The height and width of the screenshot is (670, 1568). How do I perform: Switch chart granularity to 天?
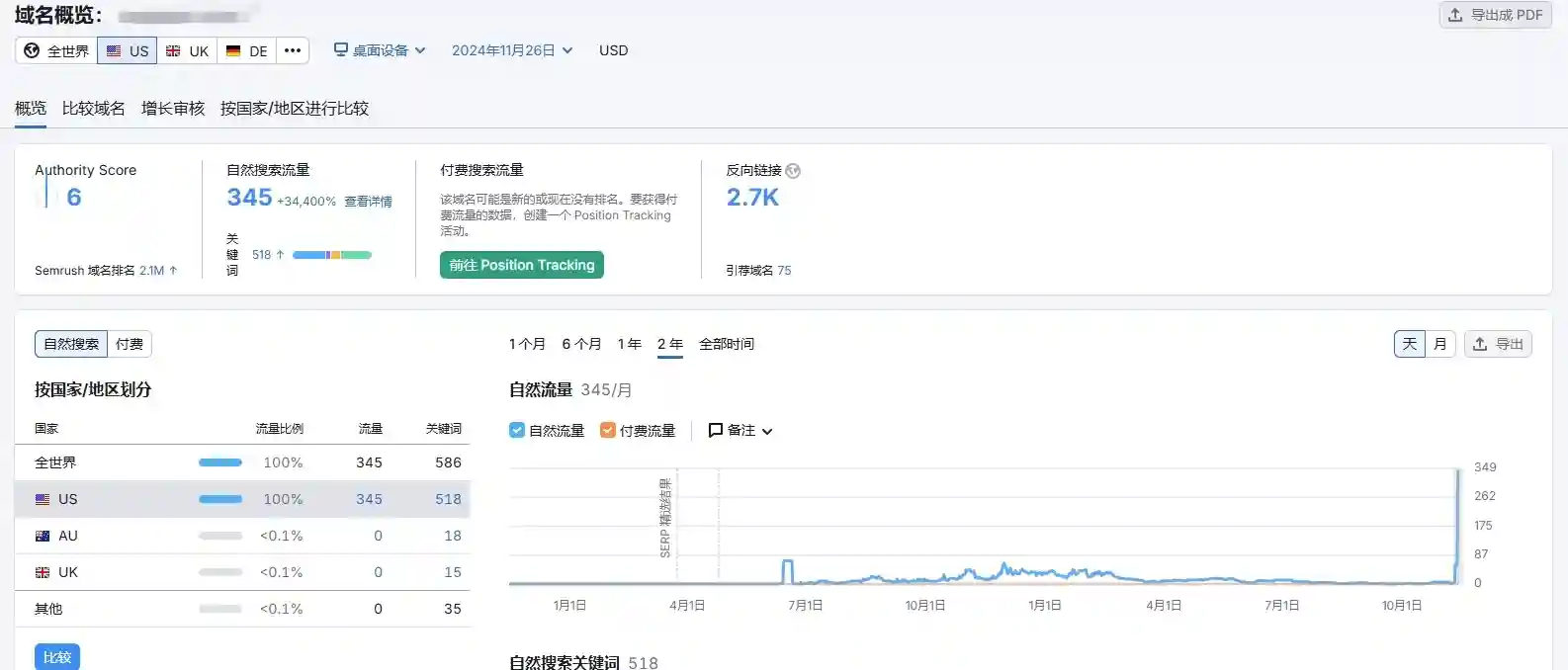1410,344
